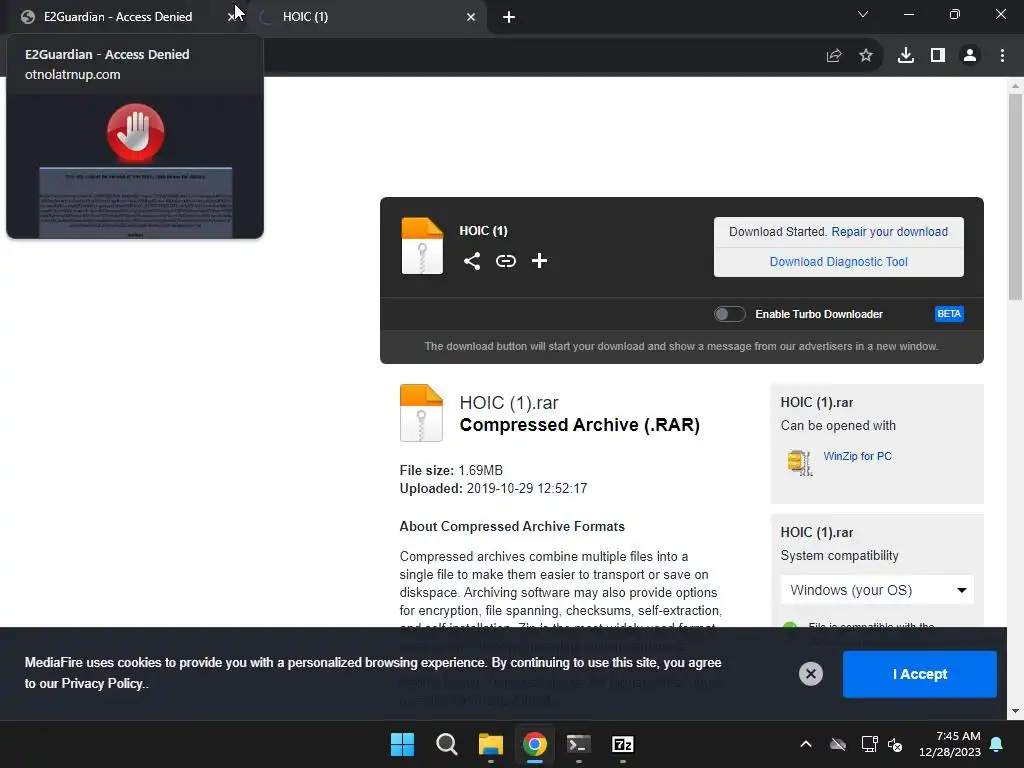Click the 'About Compressed Archive Formats' heading
This screenshot has height=768, width=1024.
tap(512, 526)
